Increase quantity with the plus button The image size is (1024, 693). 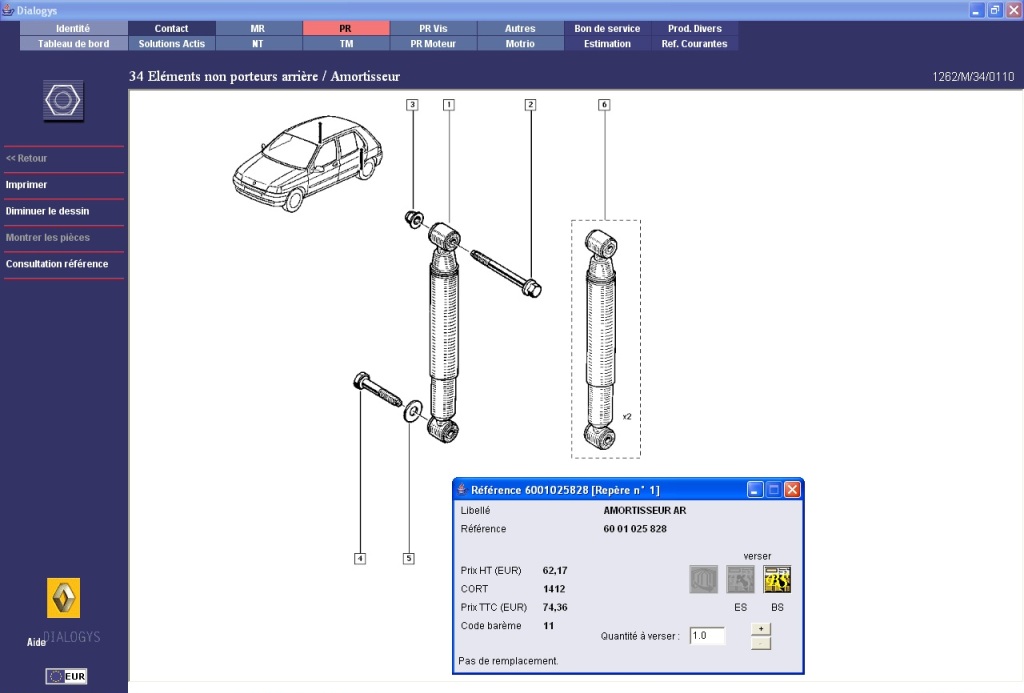pyautogui.click(x=760, y=628)
